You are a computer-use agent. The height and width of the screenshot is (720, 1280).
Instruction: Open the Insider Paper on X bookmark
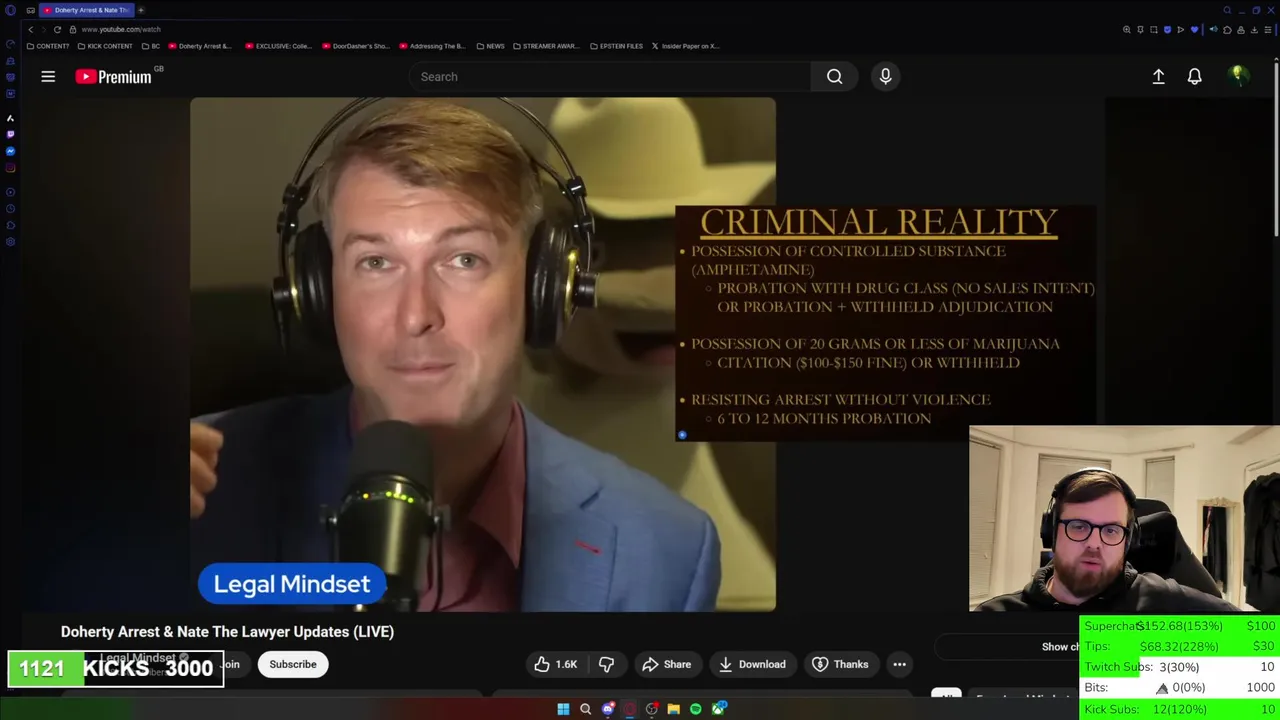tap(686, 46)
